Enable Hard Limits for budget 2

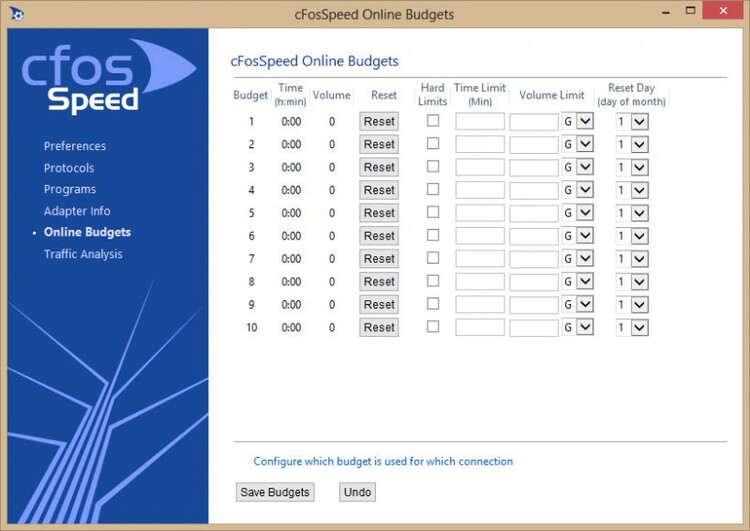(x=433, y=144)
